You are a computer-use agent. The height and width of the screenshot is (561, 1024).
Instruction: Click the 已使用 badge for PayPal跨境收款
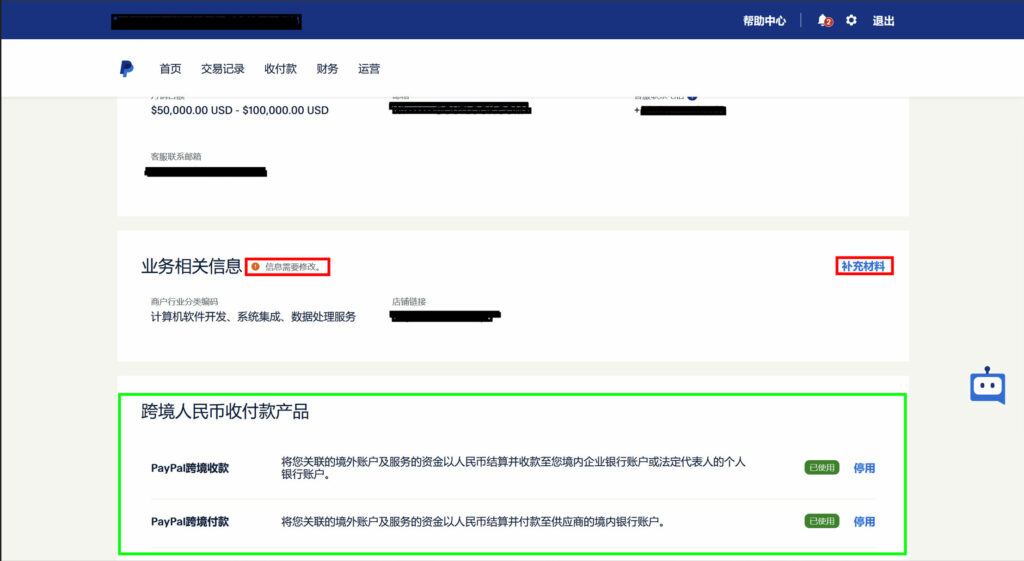(x=821, y=468)
